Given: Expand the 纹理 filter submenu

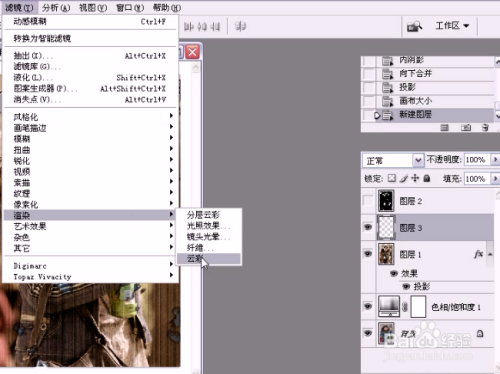Looking at the screenshot, I should 90,193.
